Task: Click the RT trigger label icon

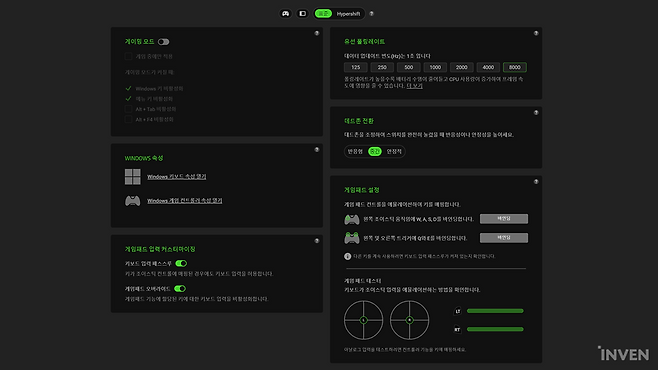Action: tap(457, 330)
